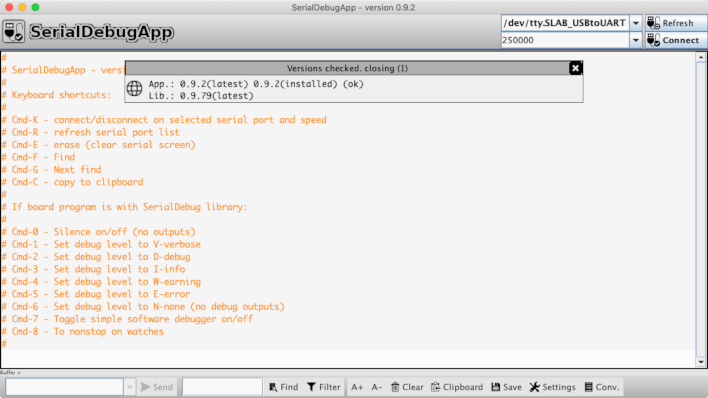Increase font size with A+

(x=357, y=387)
